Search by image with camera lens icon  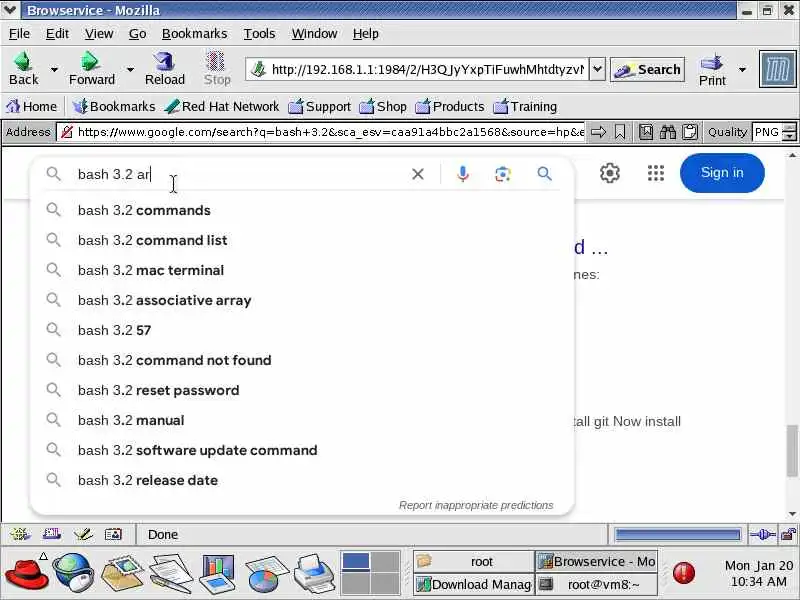click(503, 174)
